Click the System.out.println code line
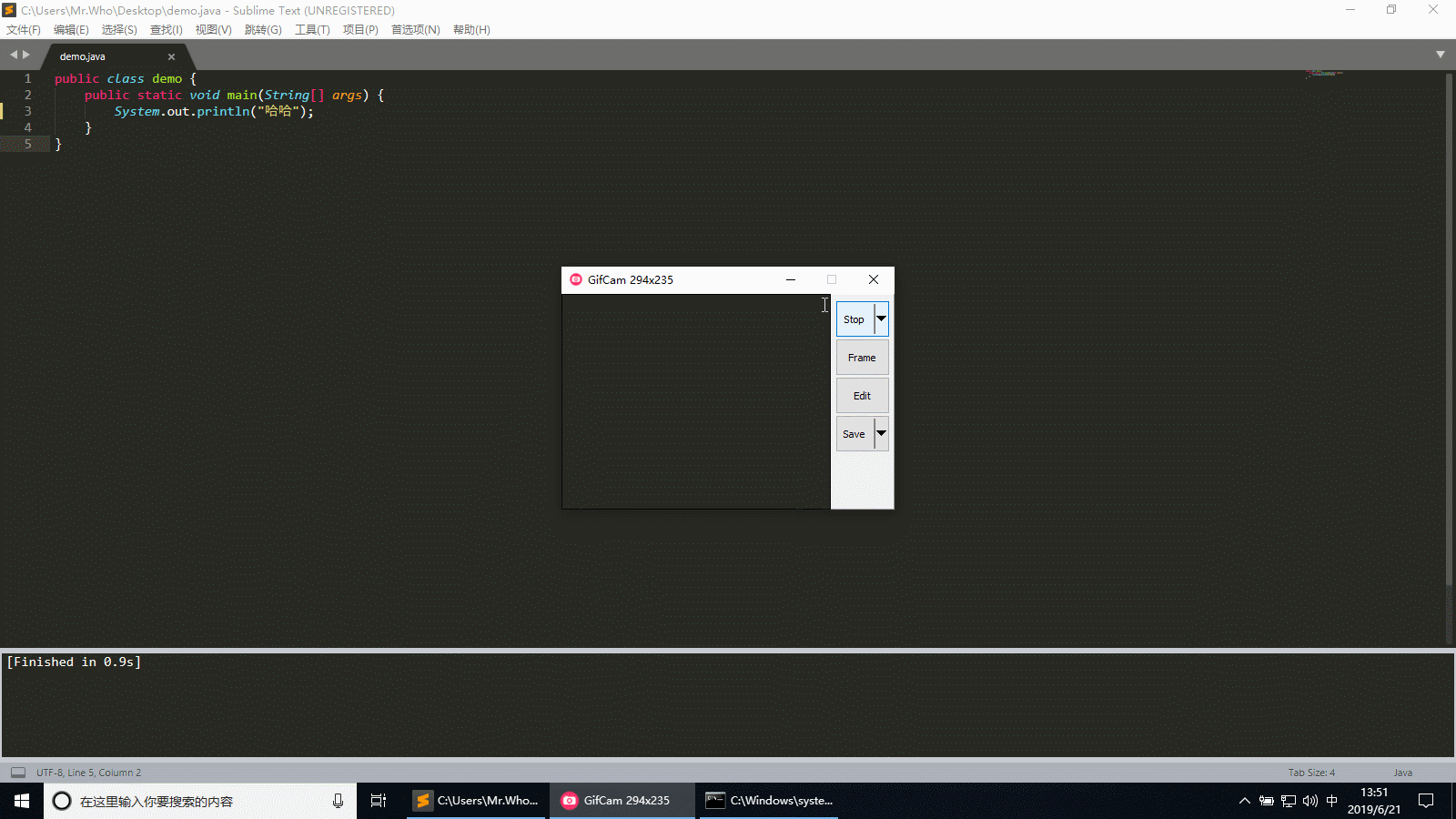Screen dimensions: 1456x819 click(x=214, y=111)
